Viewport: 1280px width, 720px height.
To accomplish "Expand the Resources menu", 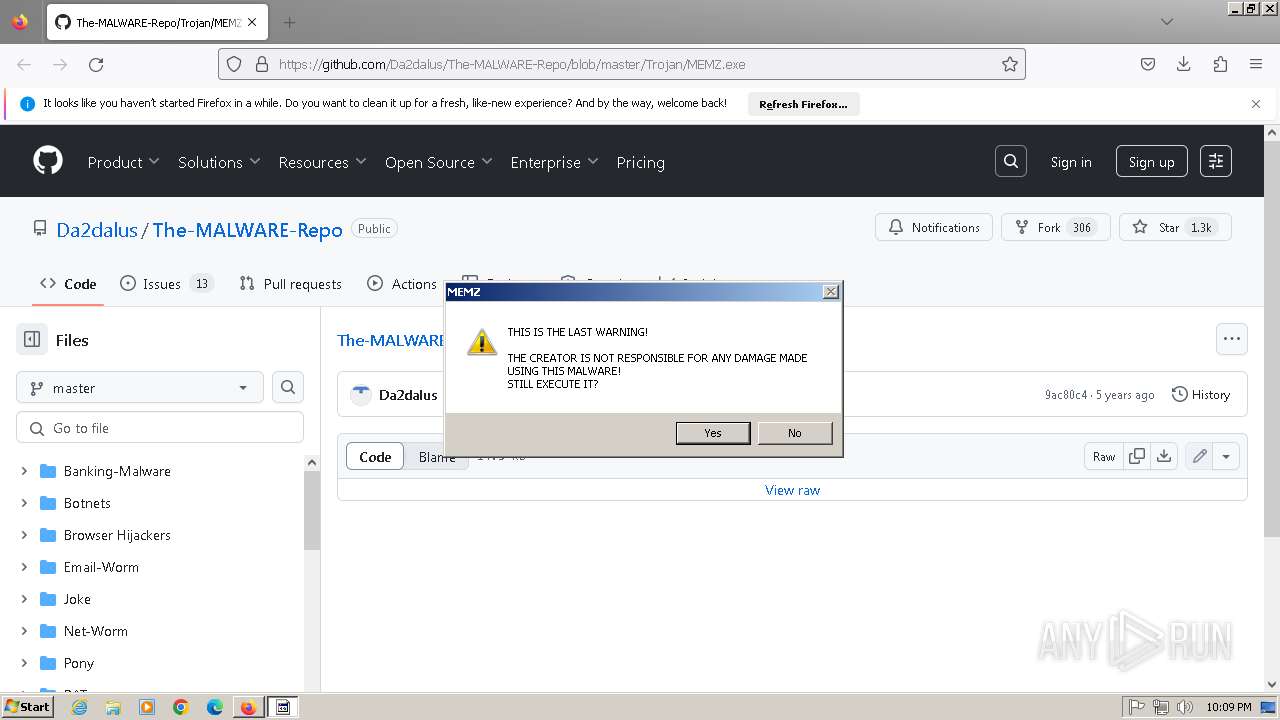I will pyautogui.click(x=322, y=162).
